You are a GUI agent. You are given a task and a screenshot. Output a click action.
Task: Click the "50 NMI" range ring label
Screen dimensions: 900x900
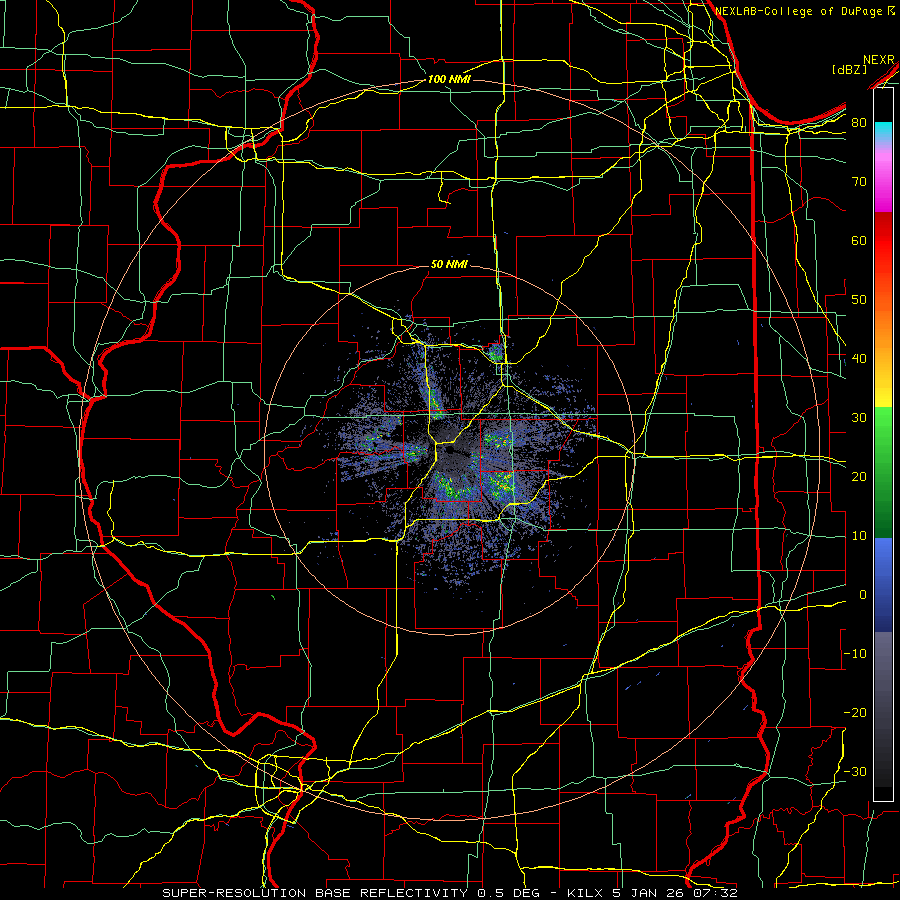[x=449, y=265]
